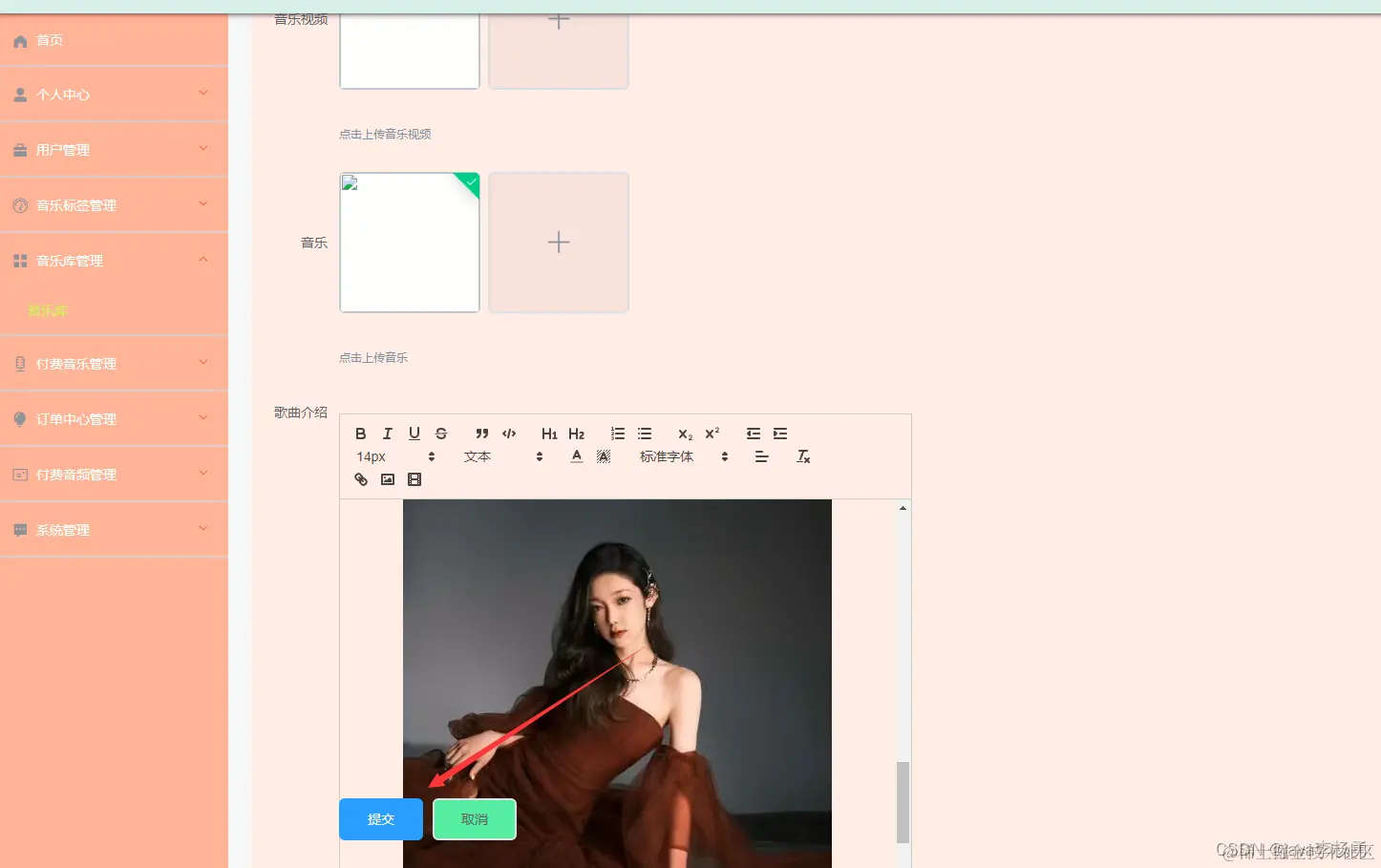Toggle bold formatting in the editor
The height and width of the screenshot is (868, 1381).
361,434
